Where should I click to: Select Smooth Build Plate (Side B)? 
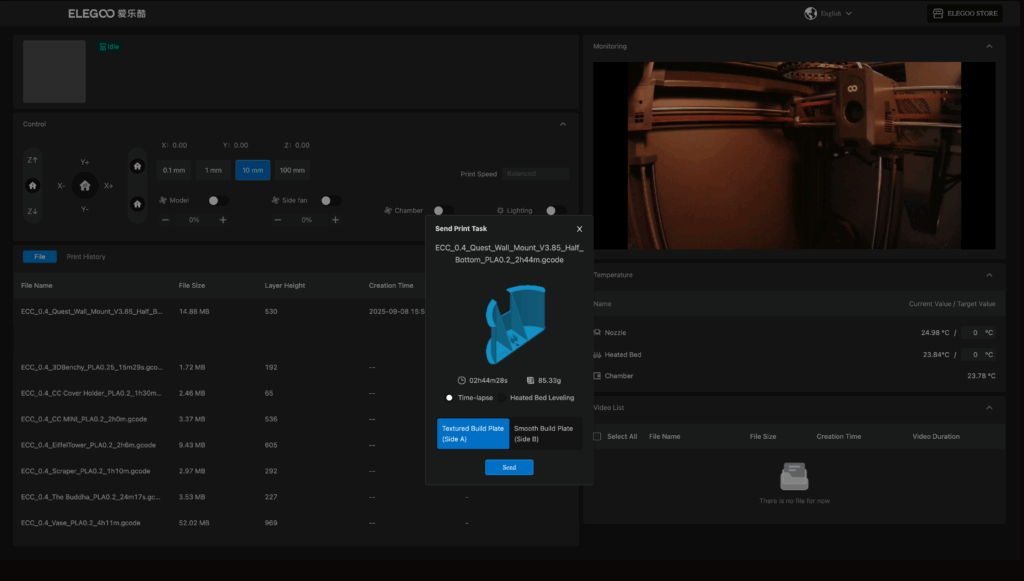[x=544, y=433]
